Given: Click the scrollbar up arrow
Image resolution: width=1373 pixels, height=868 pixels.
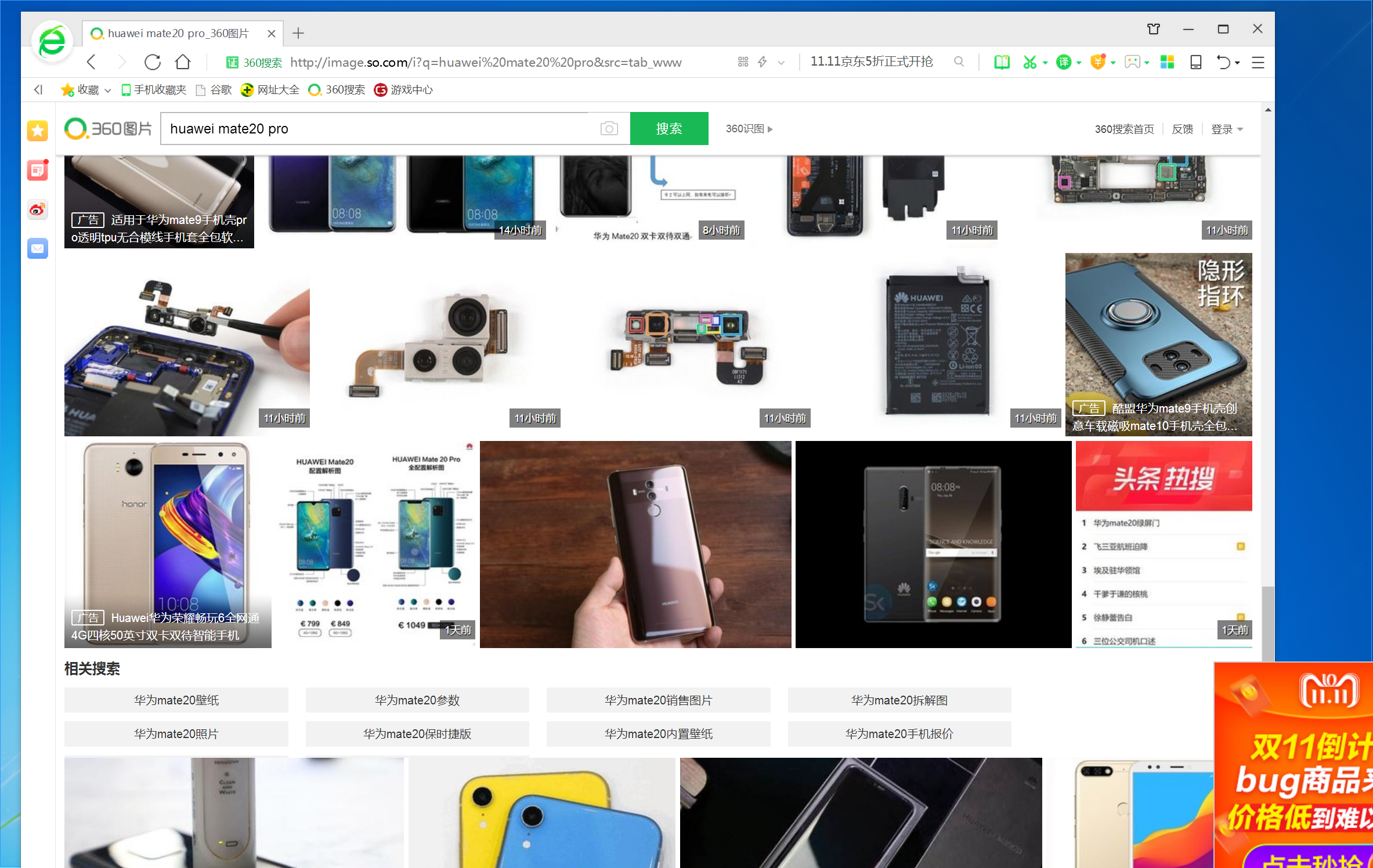Looking at the screenshot, I should point(1268,110).
